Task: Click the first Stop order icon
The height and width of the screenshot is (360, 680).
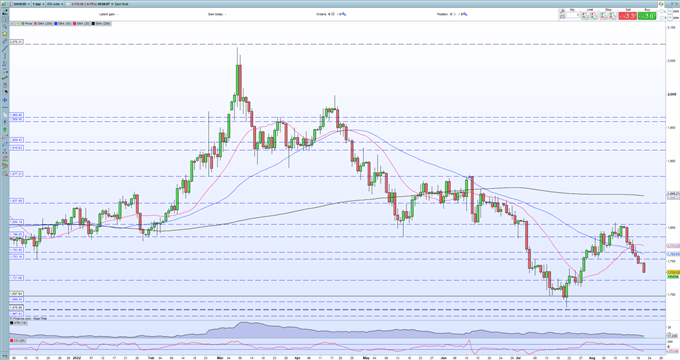Action: (x=604, y=16)
